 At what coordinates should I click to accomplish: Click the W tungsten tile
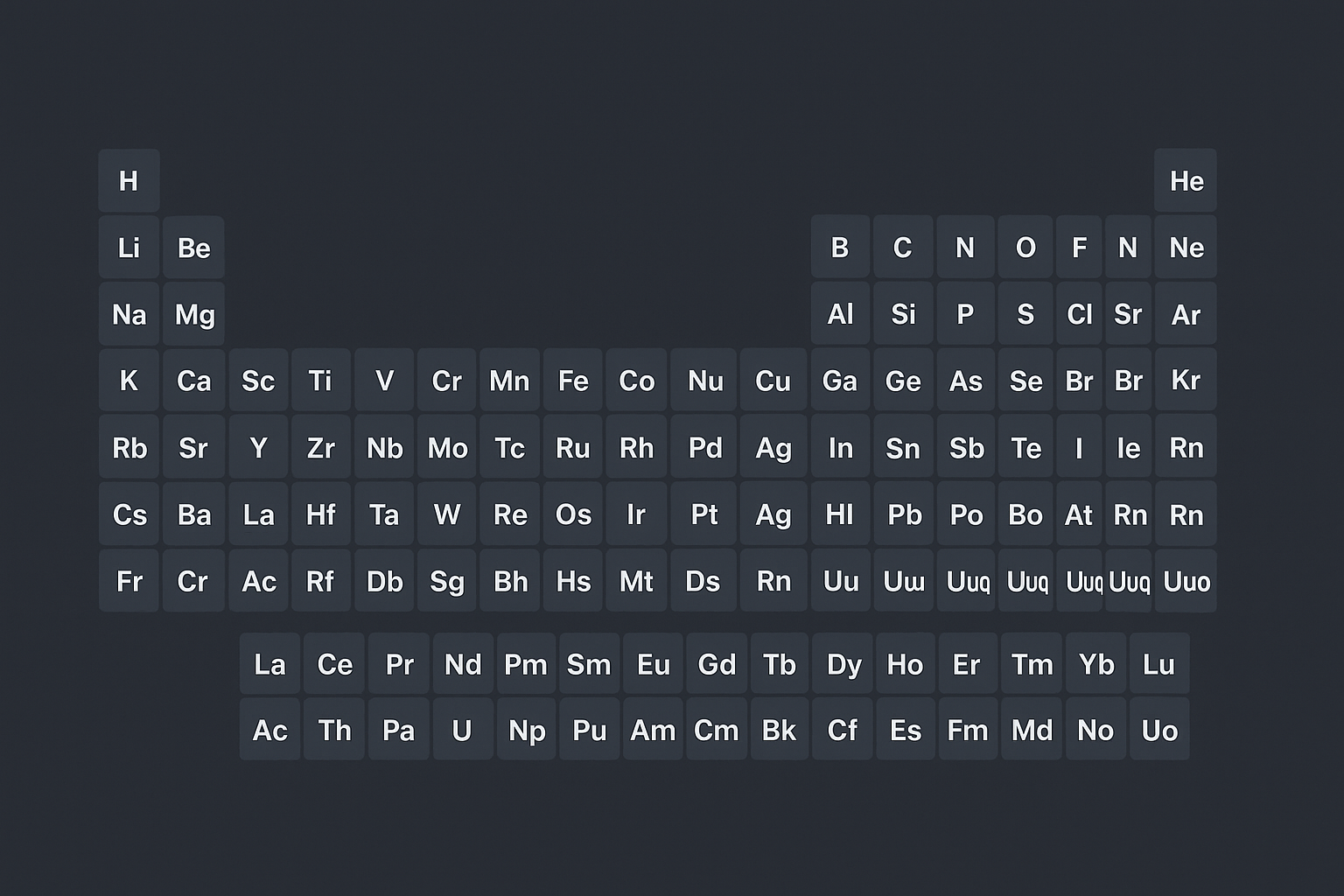447,514
